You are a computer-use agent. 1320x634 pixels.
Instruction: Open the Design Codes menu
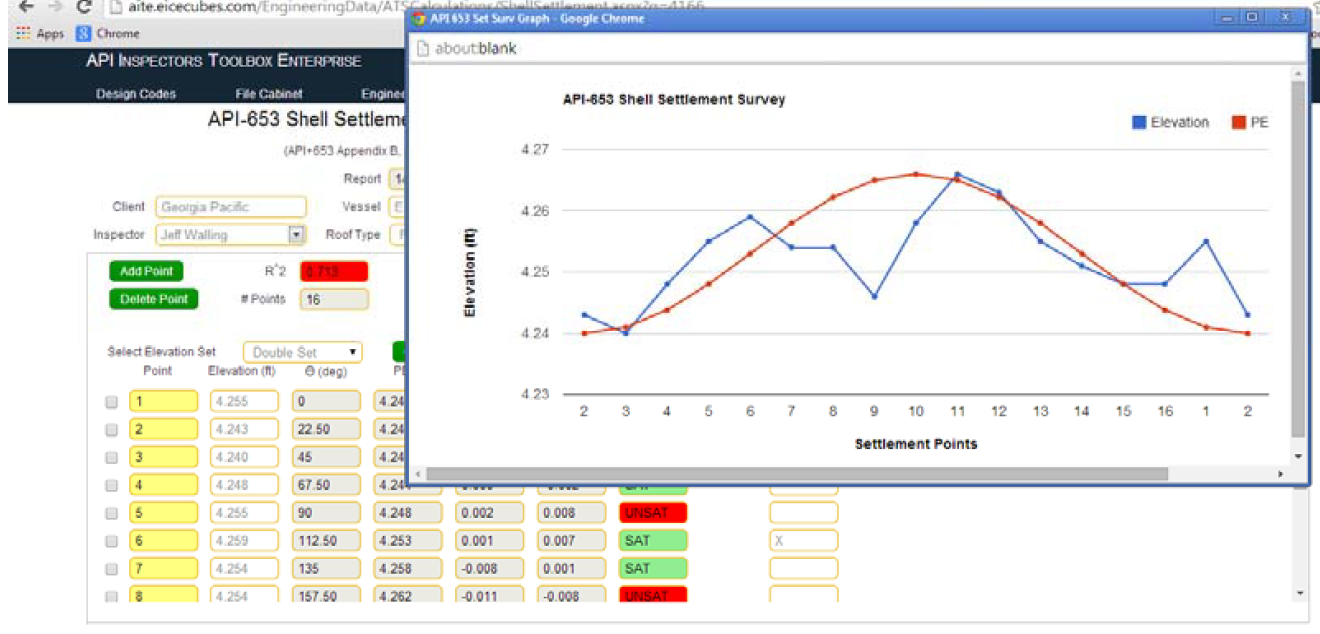(136, 94)
